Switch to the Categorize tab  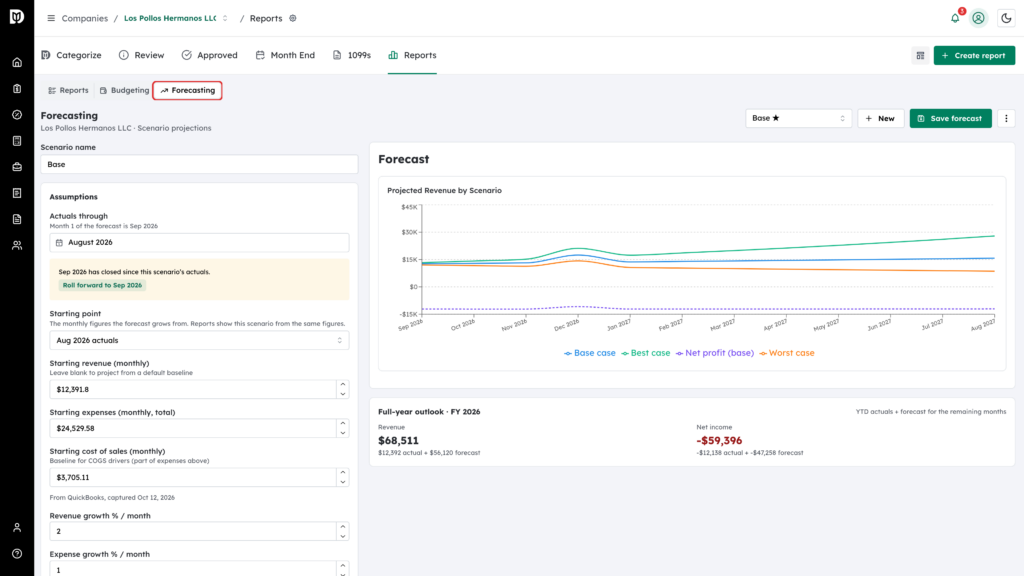(x=71, y=56)
